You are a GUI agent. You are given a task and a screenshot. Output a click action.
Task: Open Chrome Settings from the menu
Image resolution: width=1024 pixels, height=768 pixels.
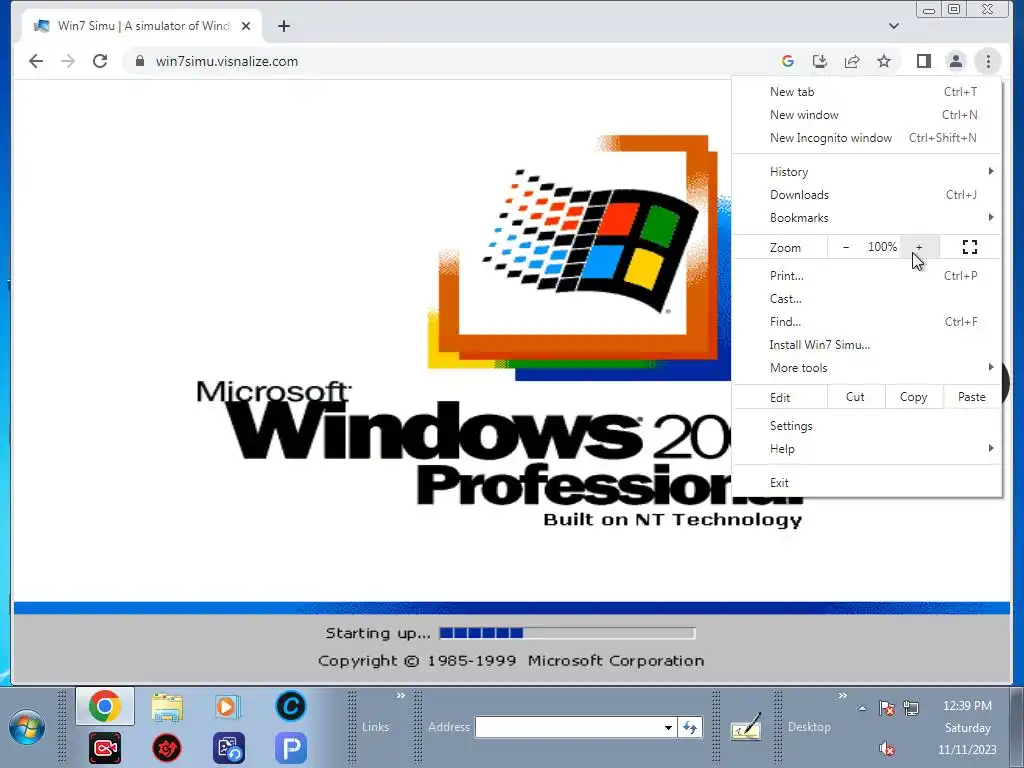pyautogui.click(x=867, y=426)
